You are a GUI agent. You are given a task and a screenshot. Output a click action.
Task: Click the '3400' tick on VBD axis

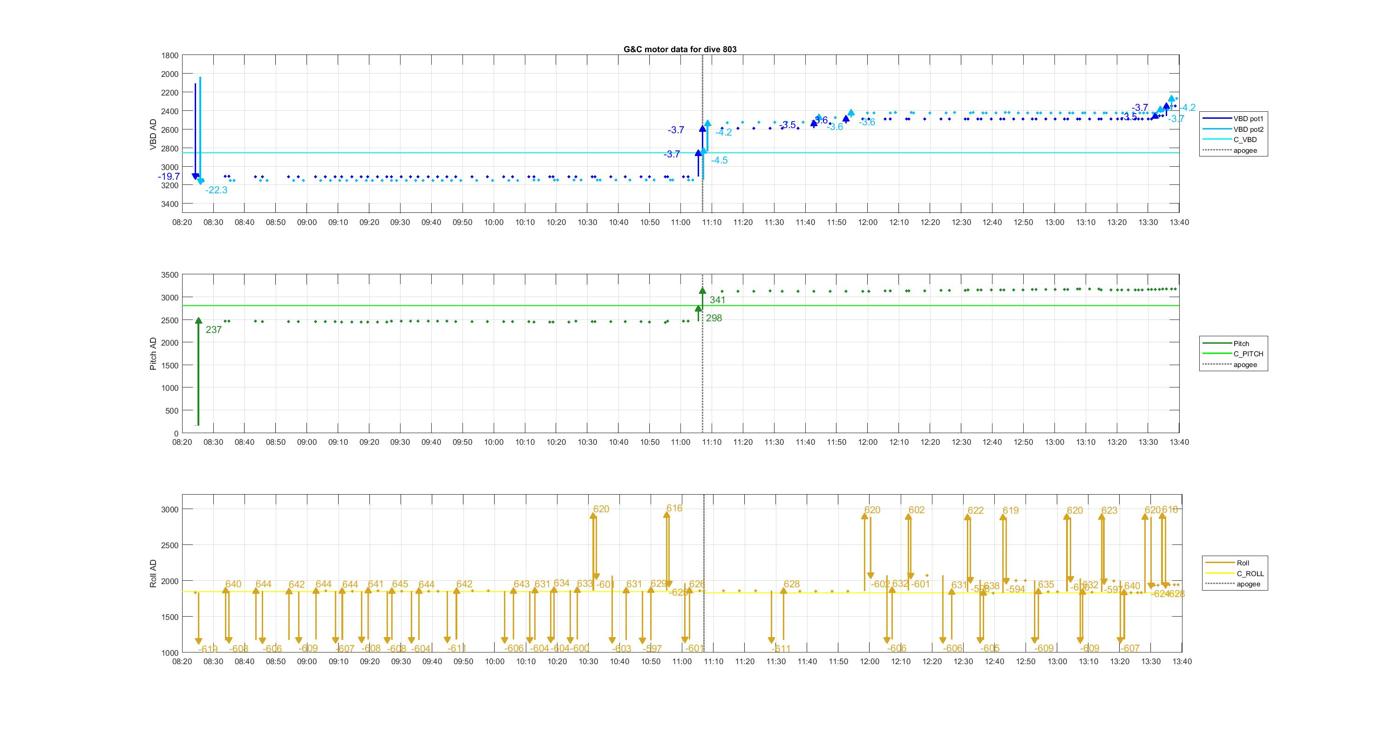(170, 205)
